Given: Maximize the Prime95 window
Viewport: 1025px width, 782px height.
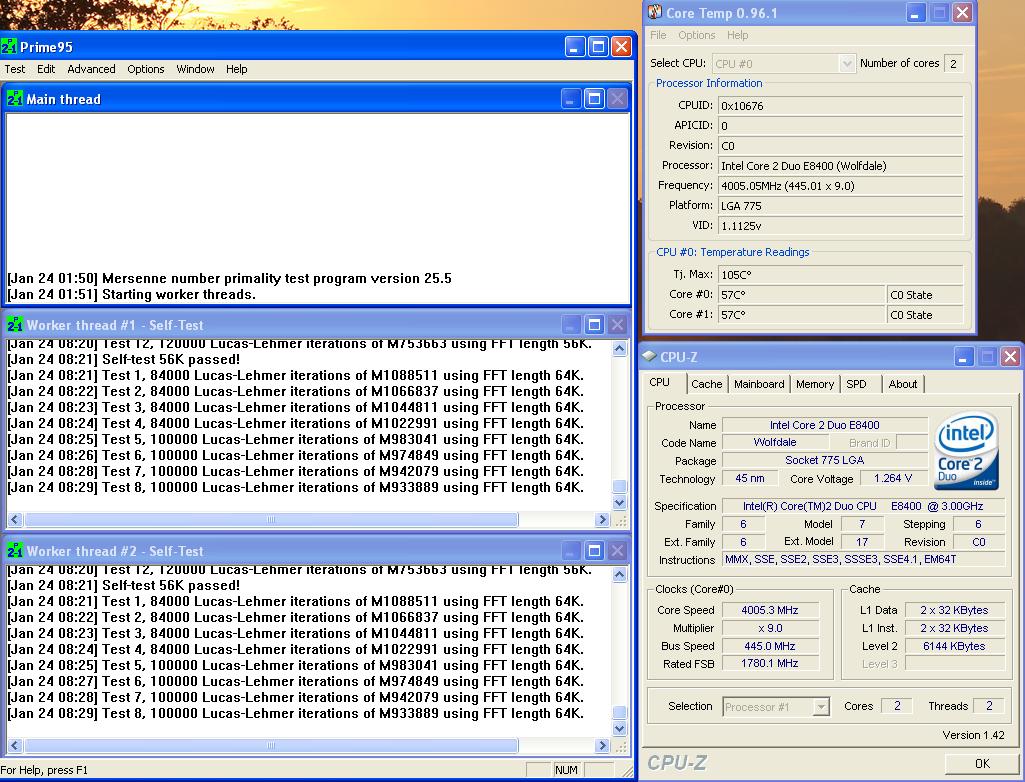Looking at the screenshot, I should (598, 47).
